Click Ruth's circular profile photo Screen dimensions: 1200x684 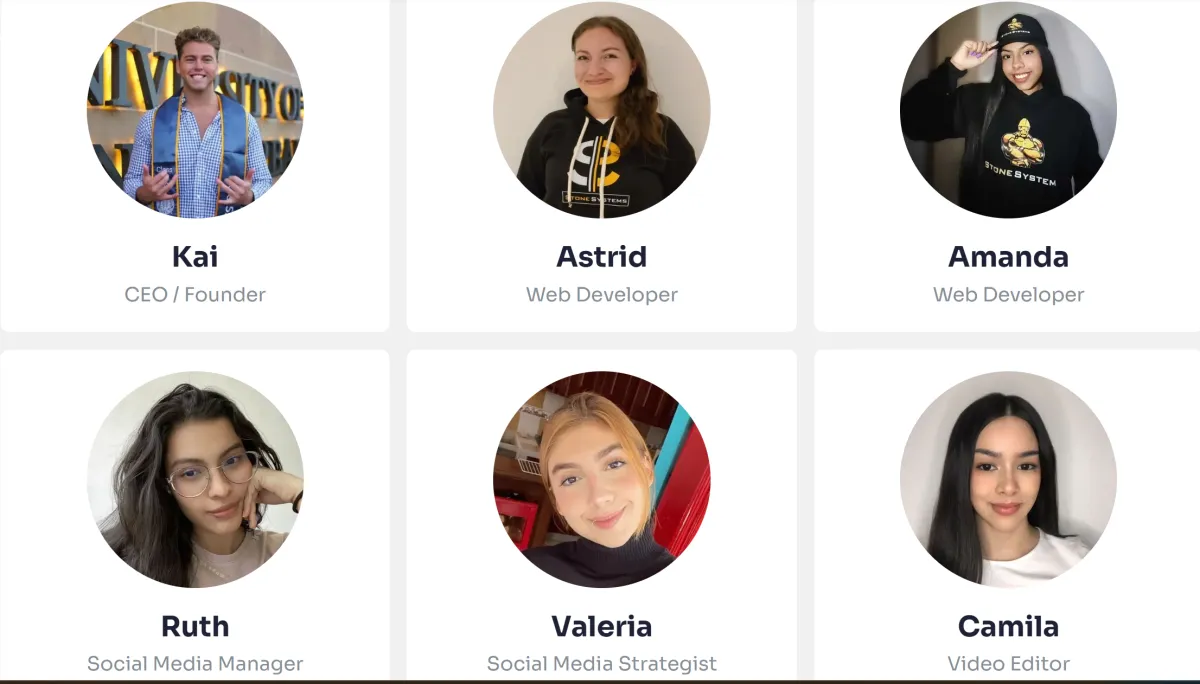click(x=195, y=480)
